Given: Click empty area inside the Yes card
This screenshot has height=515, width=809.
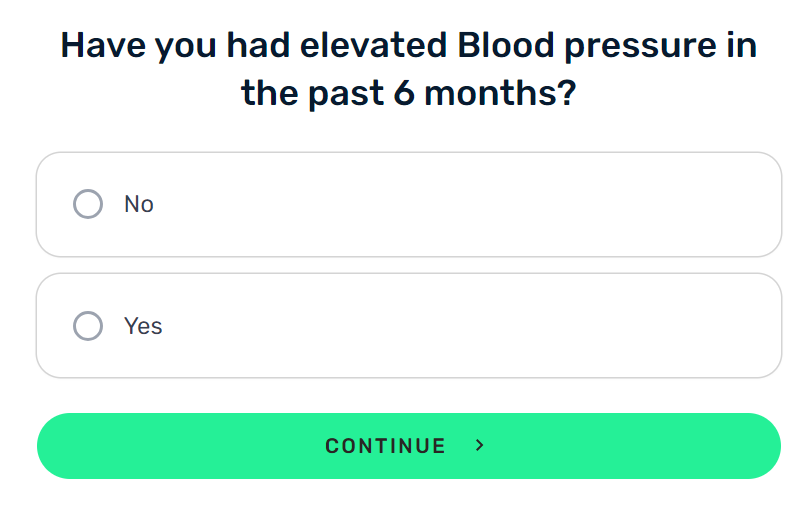Looking at the screenshot, I should point(464,326).
